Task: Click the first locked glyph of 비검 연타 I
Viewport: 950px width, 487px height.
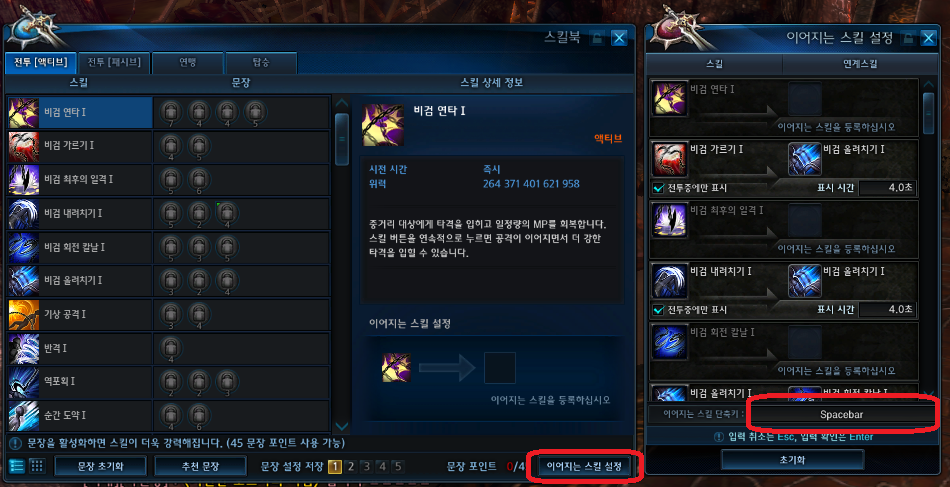Action: 171,113
